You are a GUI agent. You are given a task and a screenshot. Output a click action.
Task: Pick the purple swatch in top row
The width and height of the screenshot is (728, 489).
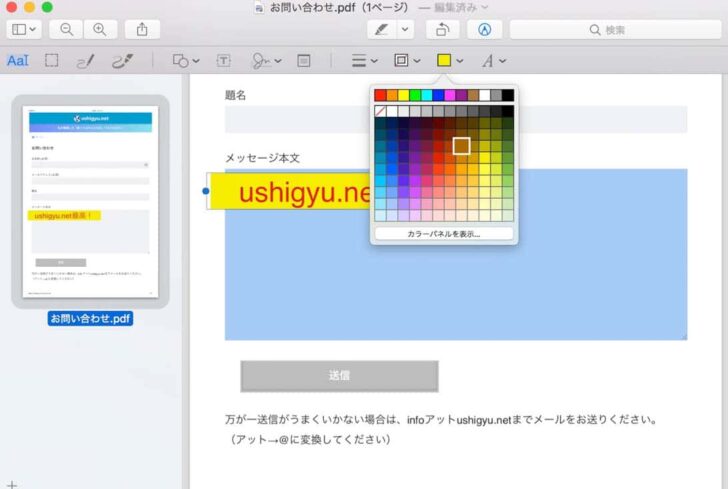tap(462, 95)
